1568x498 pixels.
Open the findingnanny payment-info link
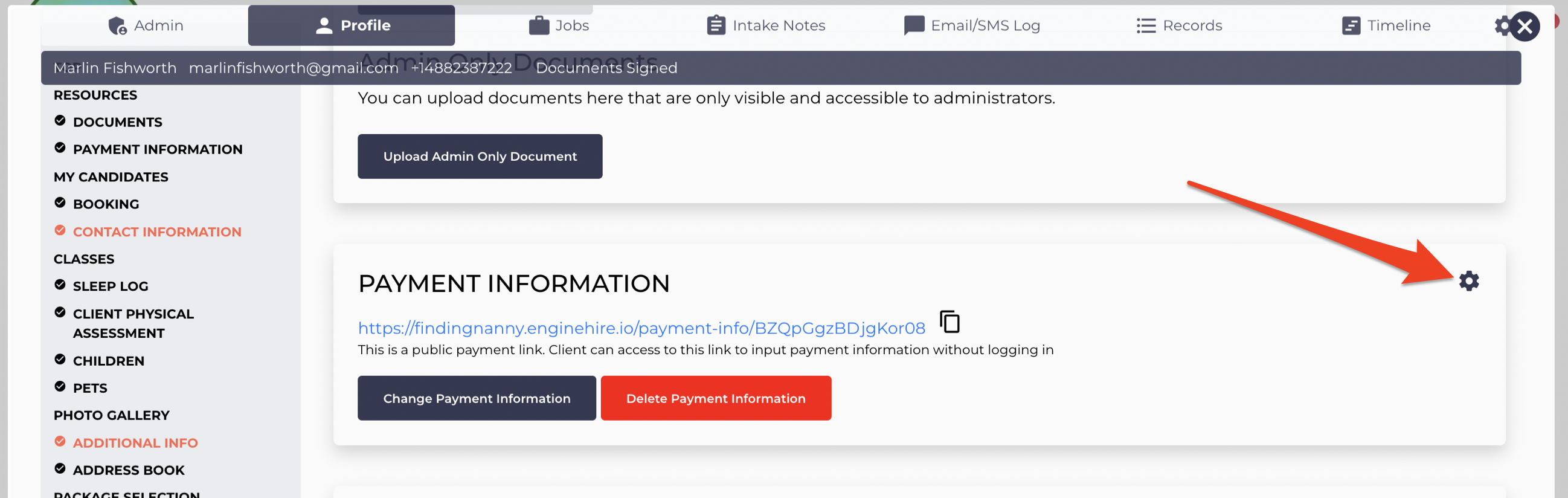641,328
